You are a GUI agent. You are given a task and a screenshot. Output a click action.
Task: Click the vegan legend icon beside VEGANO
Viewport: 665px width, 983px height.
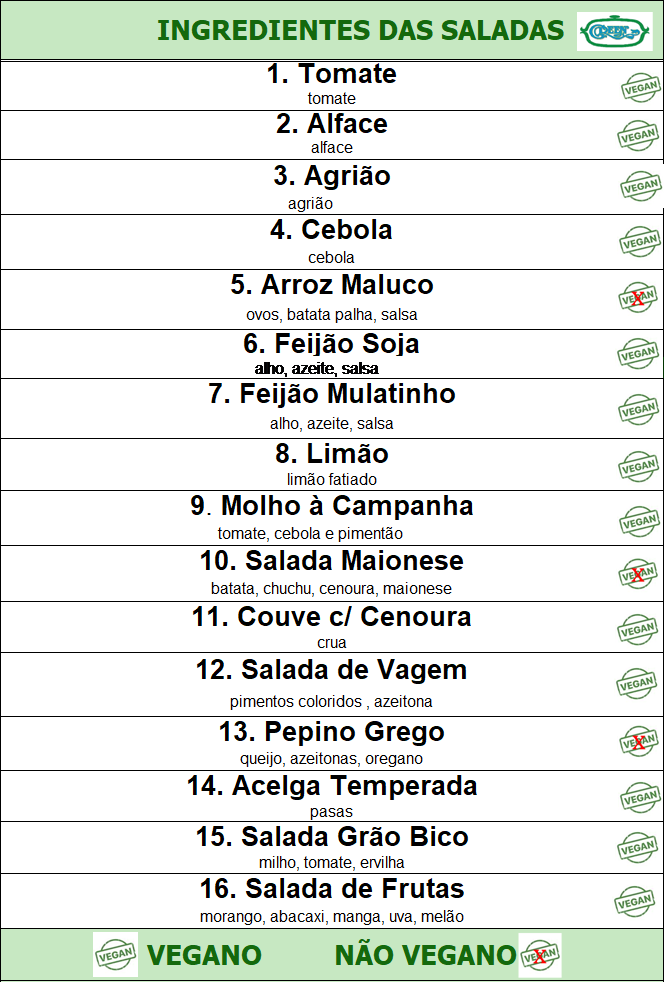(115, 955)
